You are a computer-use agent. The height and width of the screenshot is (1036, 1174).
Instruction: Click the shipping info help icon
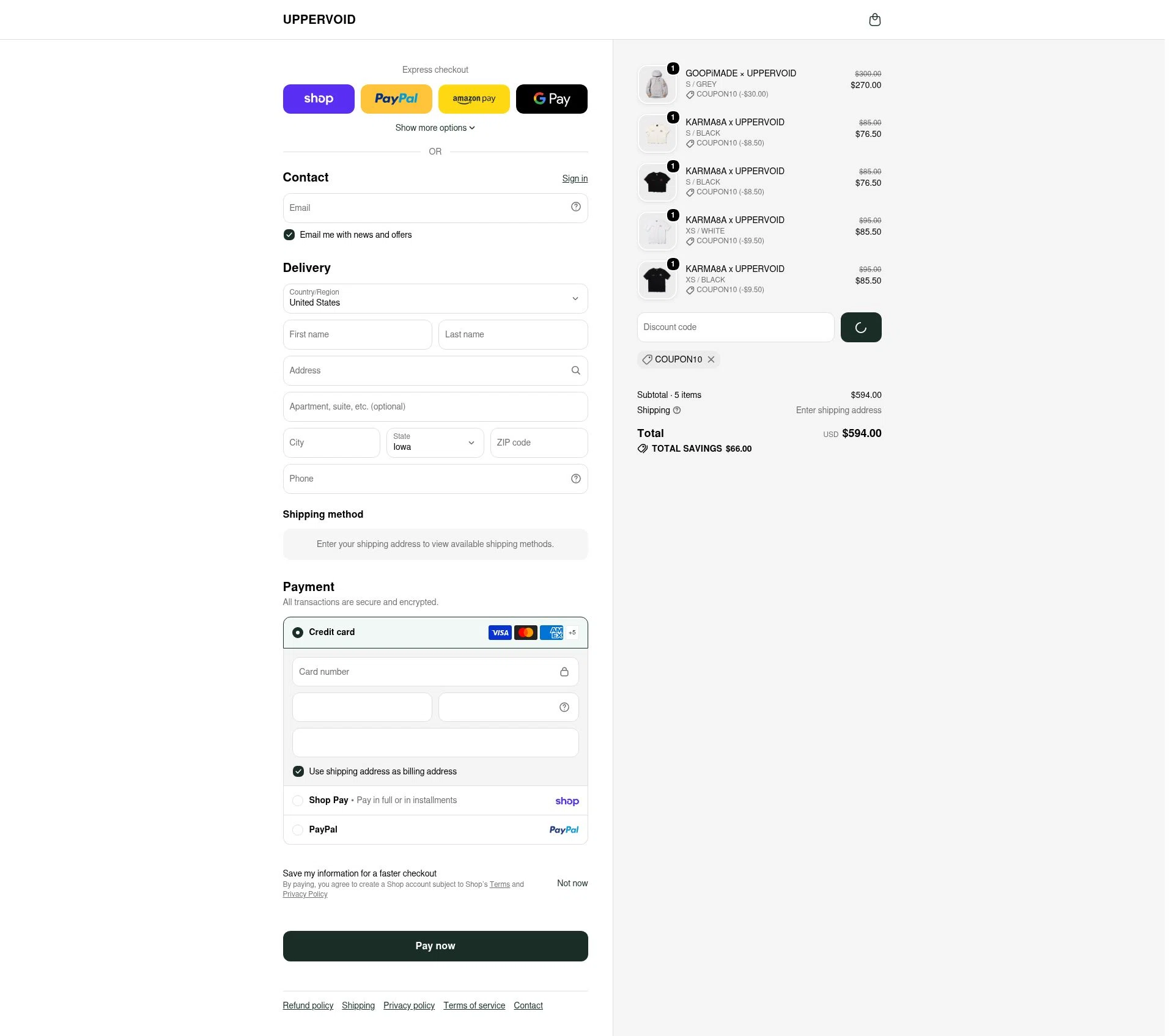pos(676,410)
